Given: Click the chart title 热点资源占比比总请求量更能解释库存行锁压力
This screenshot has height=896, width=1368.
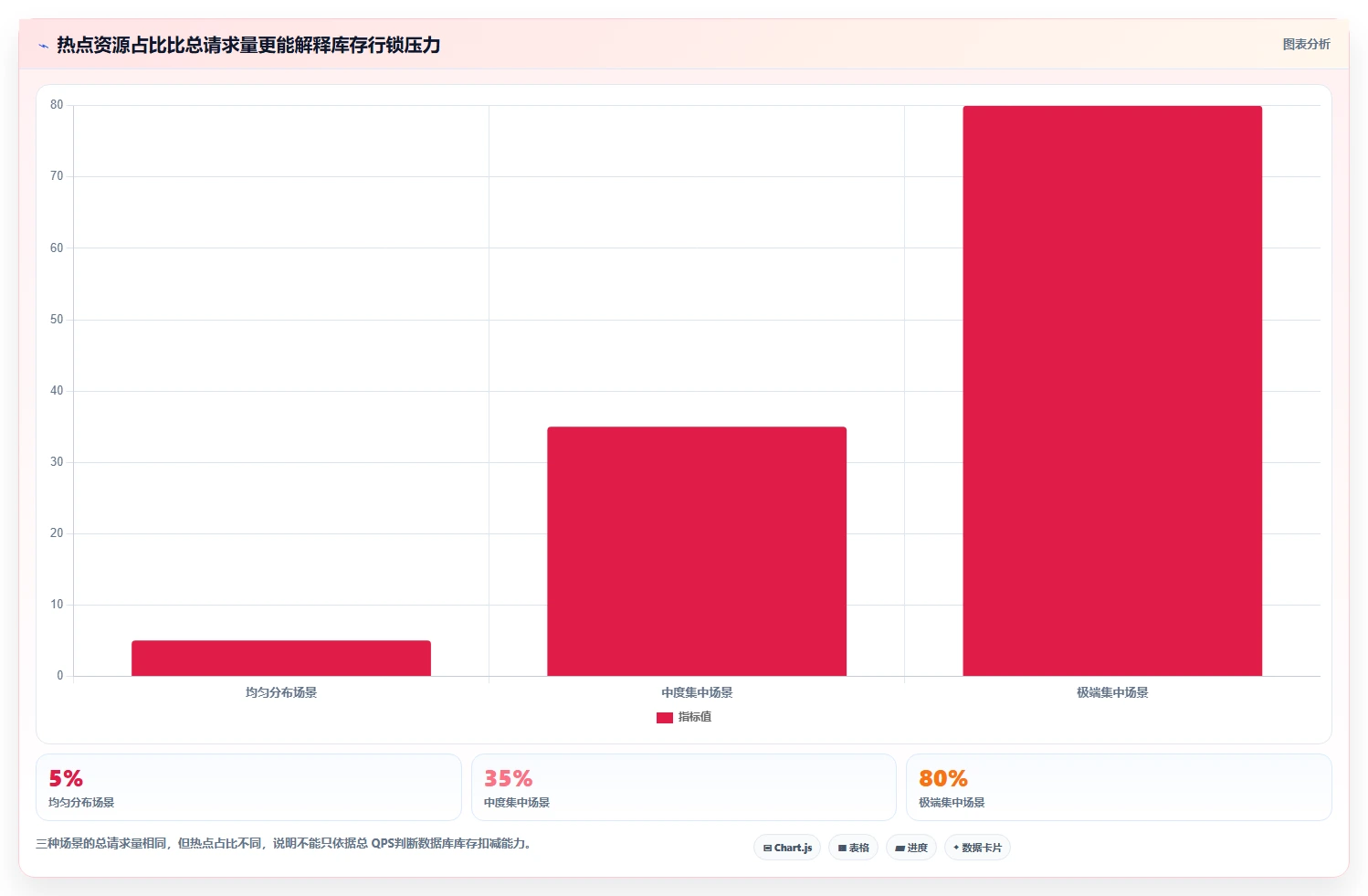Looking at the screenshot, I should pos(248,45).
